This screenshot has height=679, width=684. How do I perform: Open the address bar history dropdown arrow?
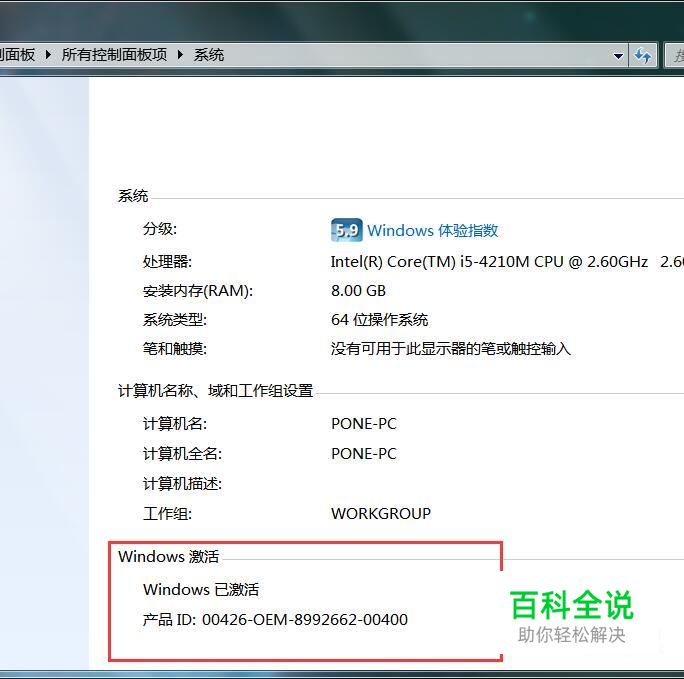click(x=618, y=56)
